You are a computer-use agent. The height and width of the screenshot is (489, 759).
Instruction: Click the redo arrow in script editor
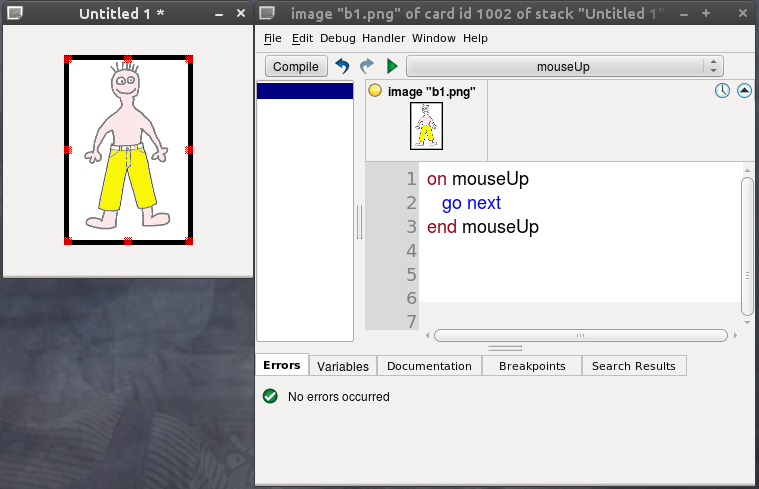click(x=366, y=66)
